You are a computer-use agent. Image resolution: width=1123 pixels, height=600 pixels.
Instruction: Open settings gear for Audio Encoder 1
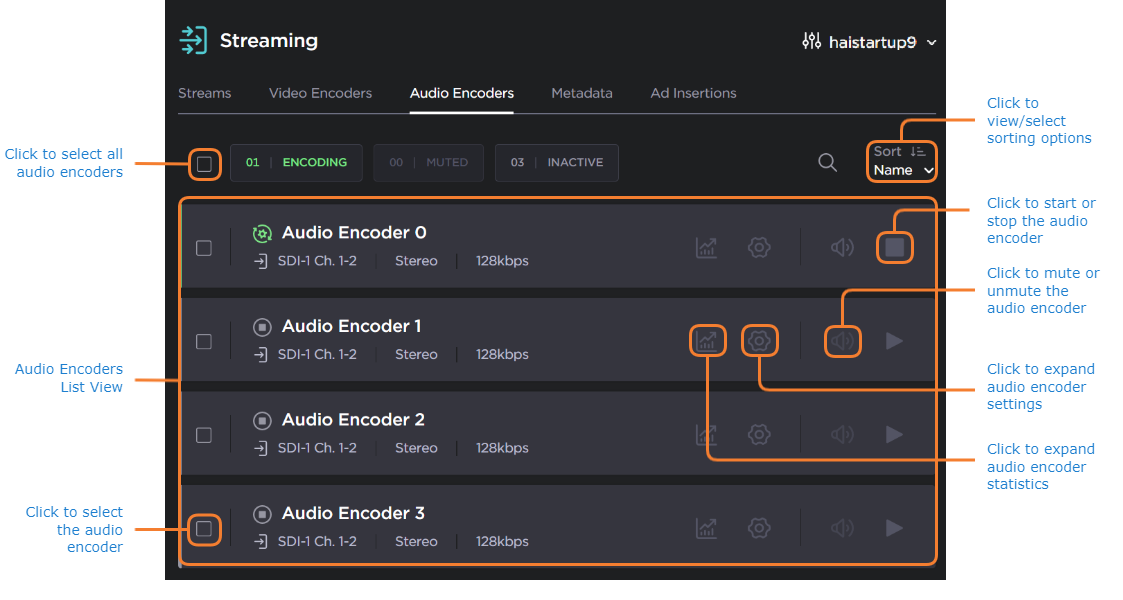click(759, 341)
